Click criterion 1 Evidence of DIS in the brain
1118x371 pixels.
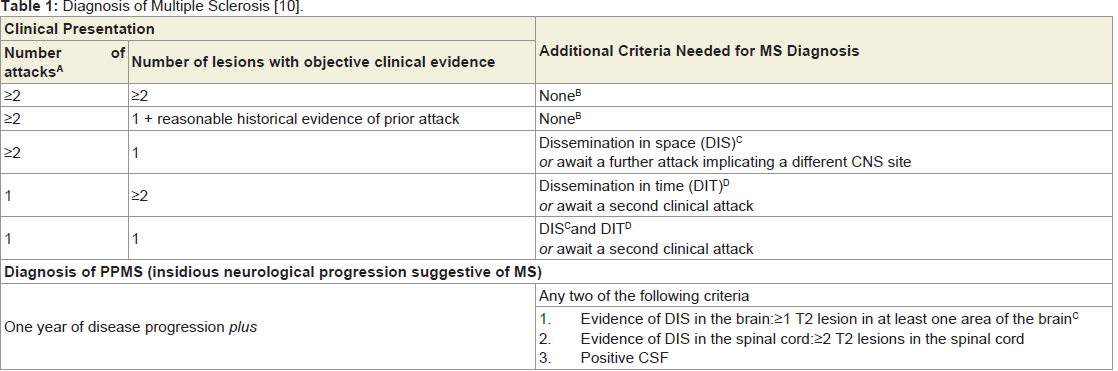(x=809, y=319)
